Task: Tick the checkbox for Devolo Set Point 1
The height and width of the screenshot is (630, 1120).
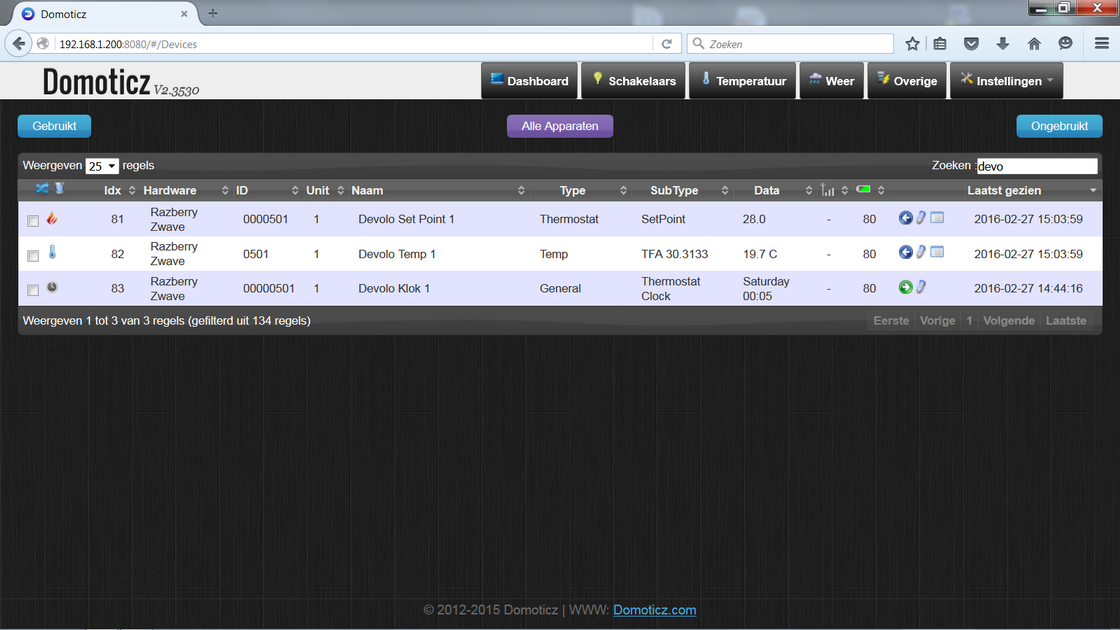Action: coord(33,221)
